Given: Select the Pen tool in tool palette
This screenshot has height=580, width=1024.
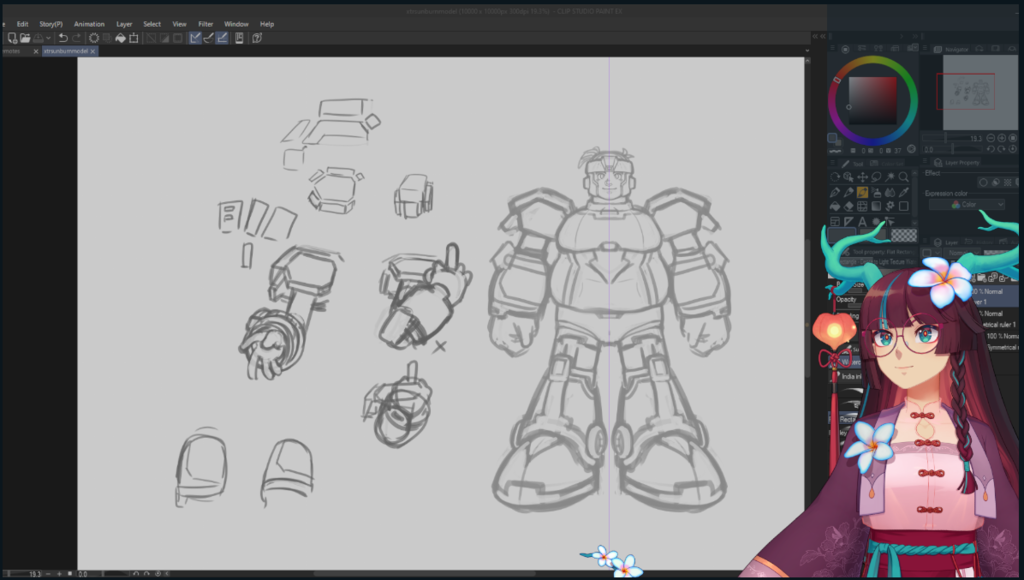Looking at the screenshot, I should coord(835,192).
